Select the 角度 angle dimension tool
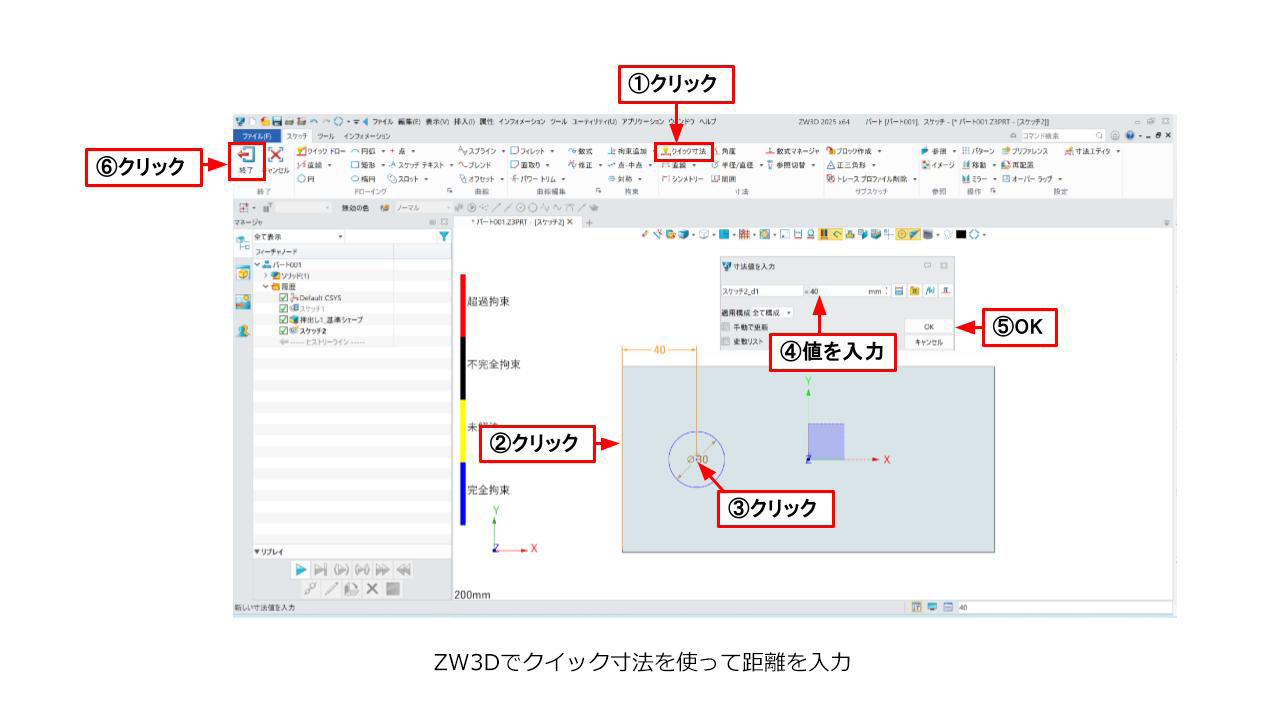Image resolution: width=1280 pixels, height=720 pixels. [x=723, y=151]
